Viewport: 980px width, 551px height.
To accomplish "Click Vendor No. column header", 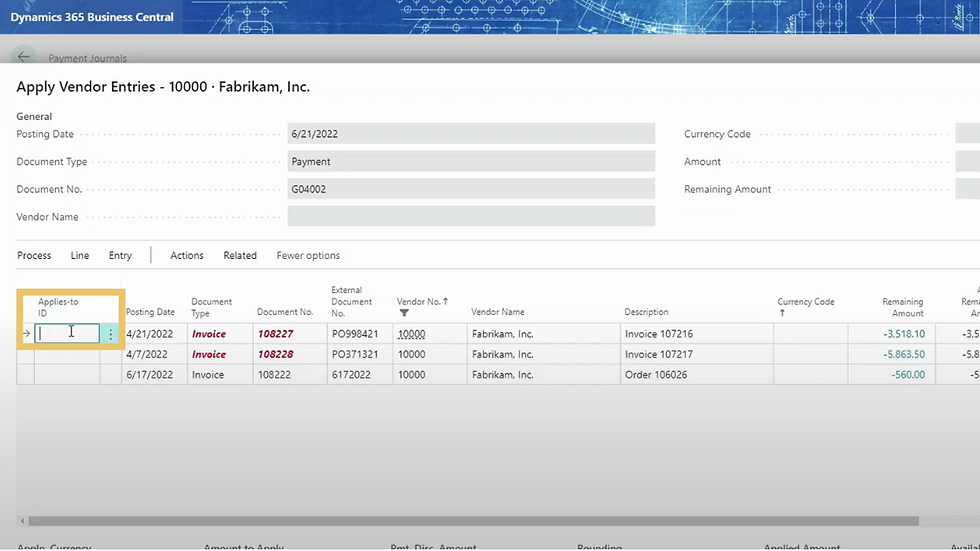I will pyautogui.click(x=422, y=301).
